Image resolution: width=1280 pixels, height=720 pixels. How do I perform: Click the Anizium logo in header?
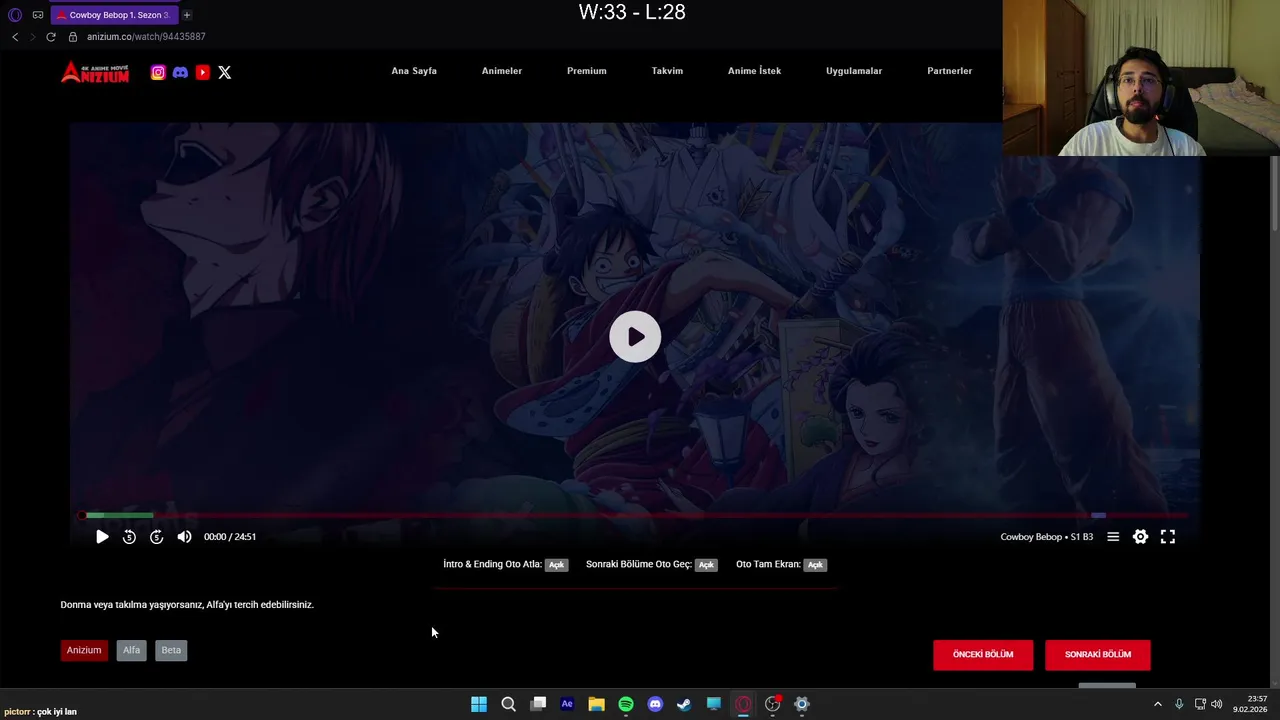pos(95,72)
